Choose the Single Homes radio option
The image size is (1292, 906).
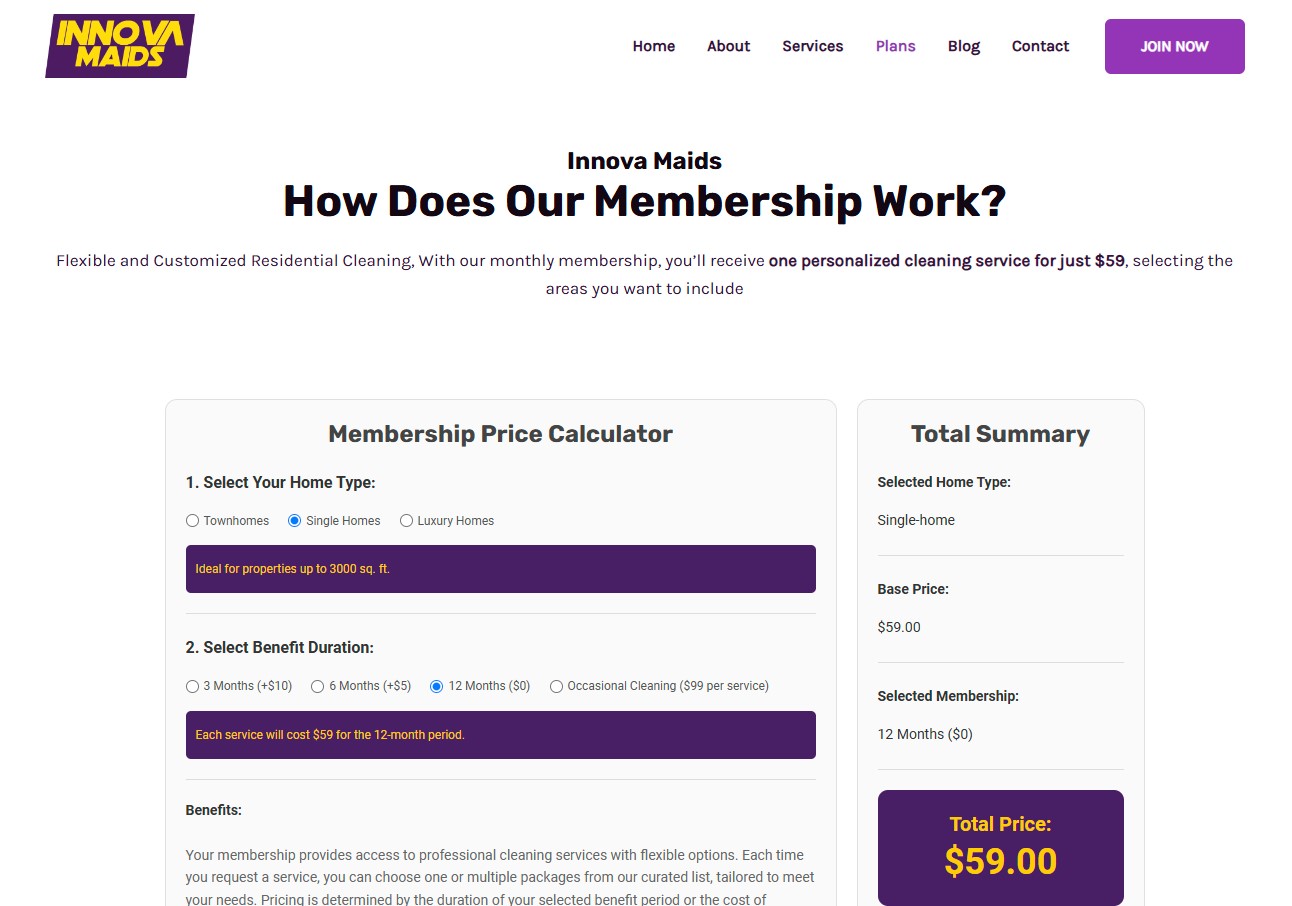[295, 521]
